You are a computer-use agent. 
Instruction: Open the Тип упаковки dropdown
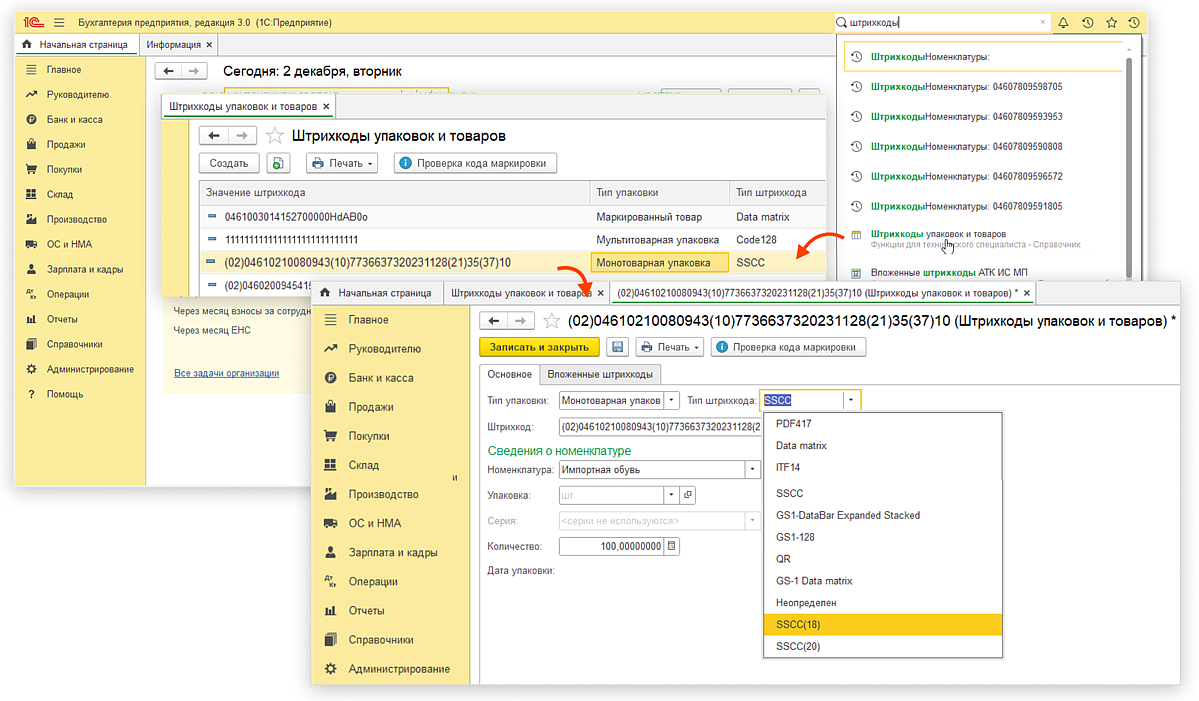[671, 400]
